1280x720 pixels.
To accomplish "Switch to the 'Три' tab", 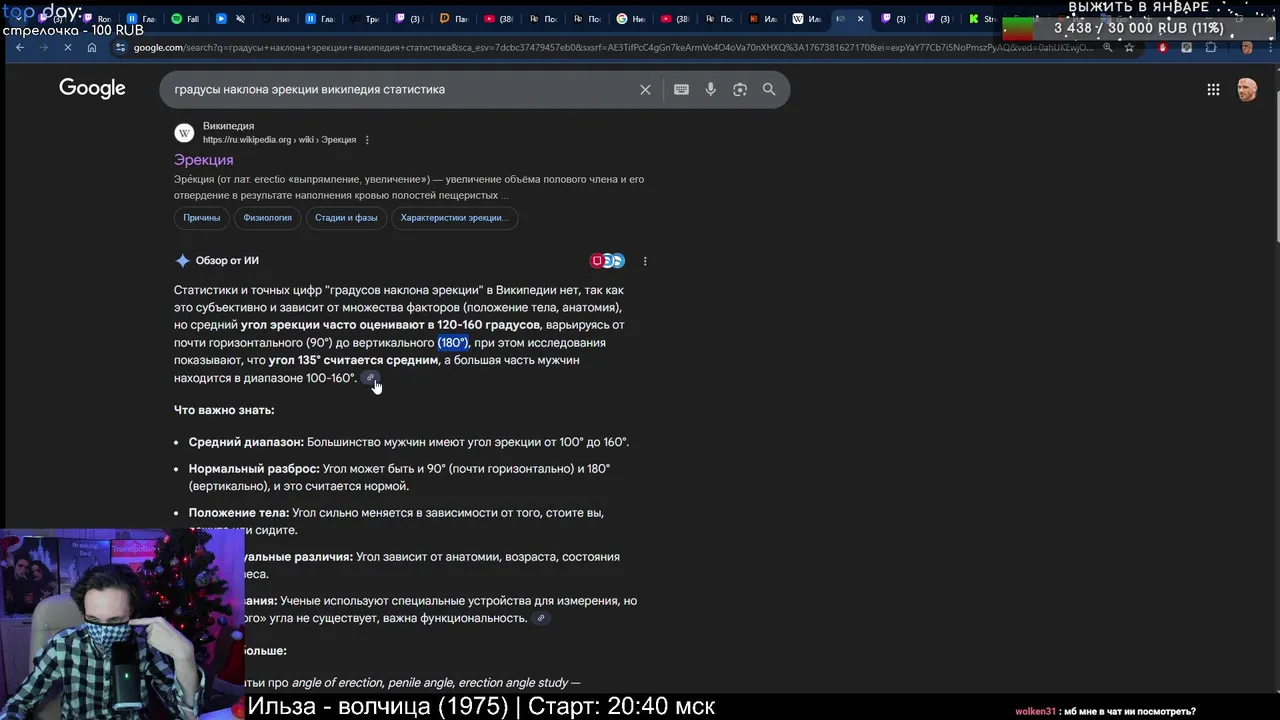I will click(365, 19).
